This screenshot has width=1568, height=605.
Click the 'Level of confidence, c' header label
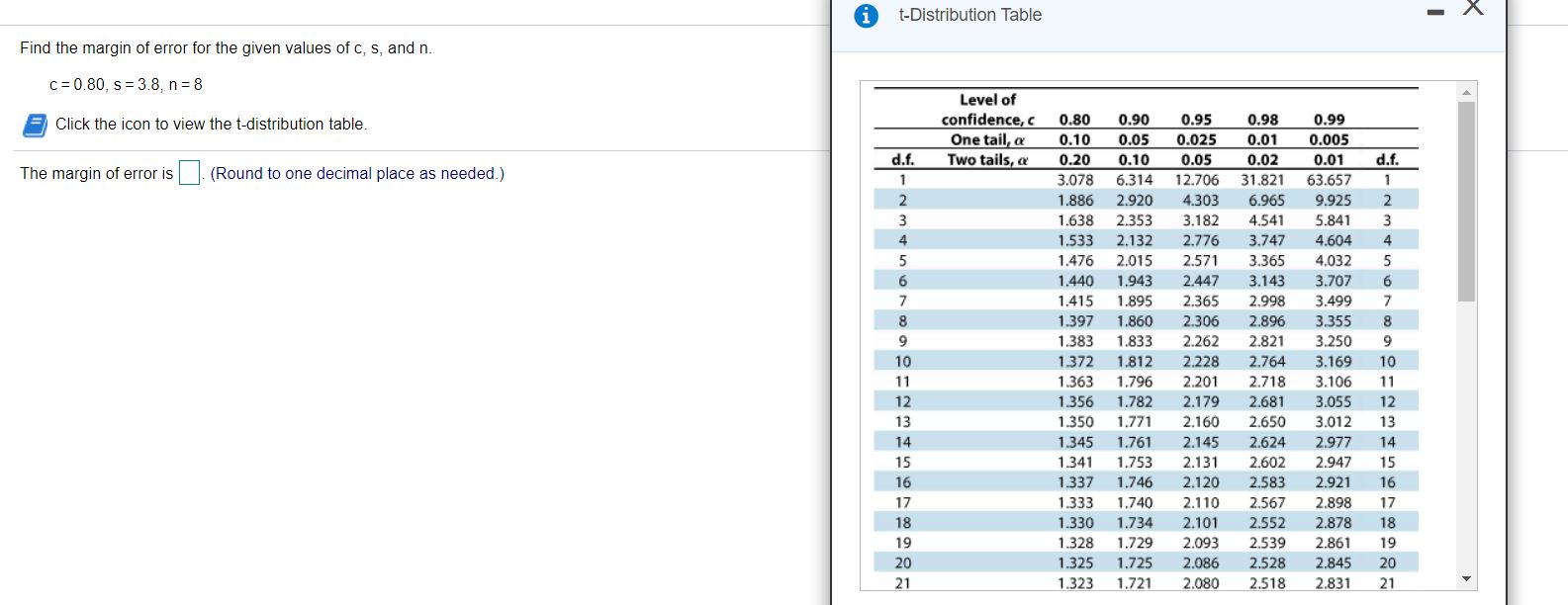pos(987,110)
